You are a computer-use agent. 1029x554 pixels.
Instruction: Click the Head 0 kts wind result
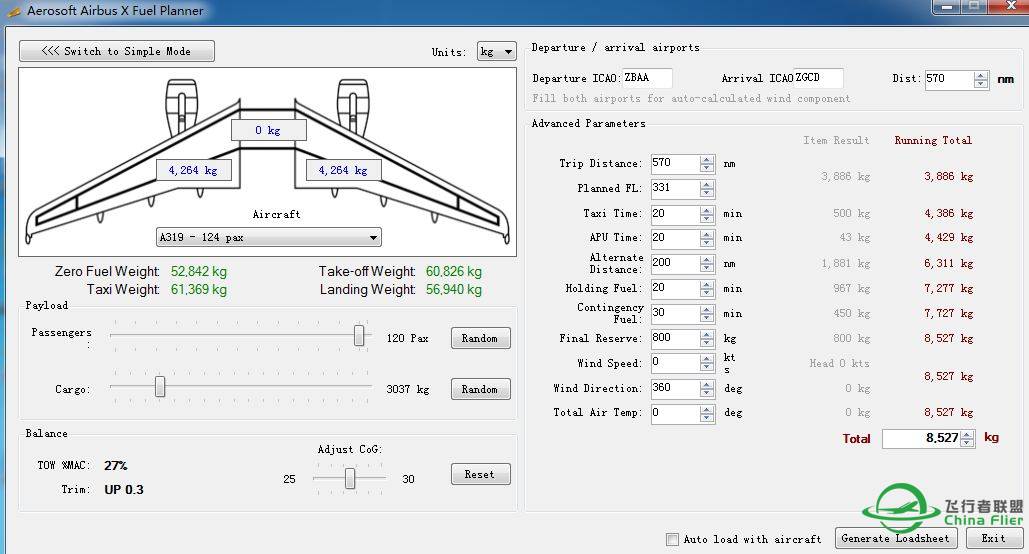click(839, 363)
